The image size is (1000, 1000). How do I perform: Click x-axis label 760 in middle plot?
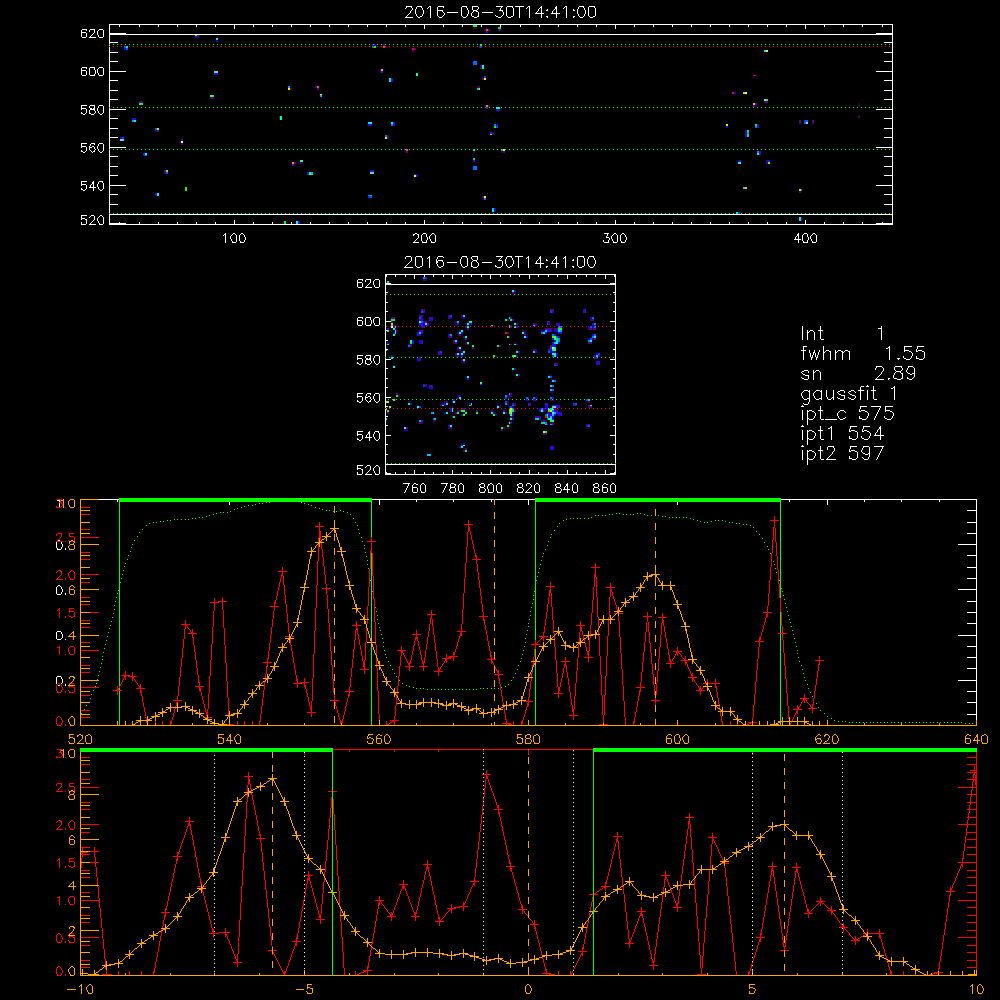(x=415, y=489)
